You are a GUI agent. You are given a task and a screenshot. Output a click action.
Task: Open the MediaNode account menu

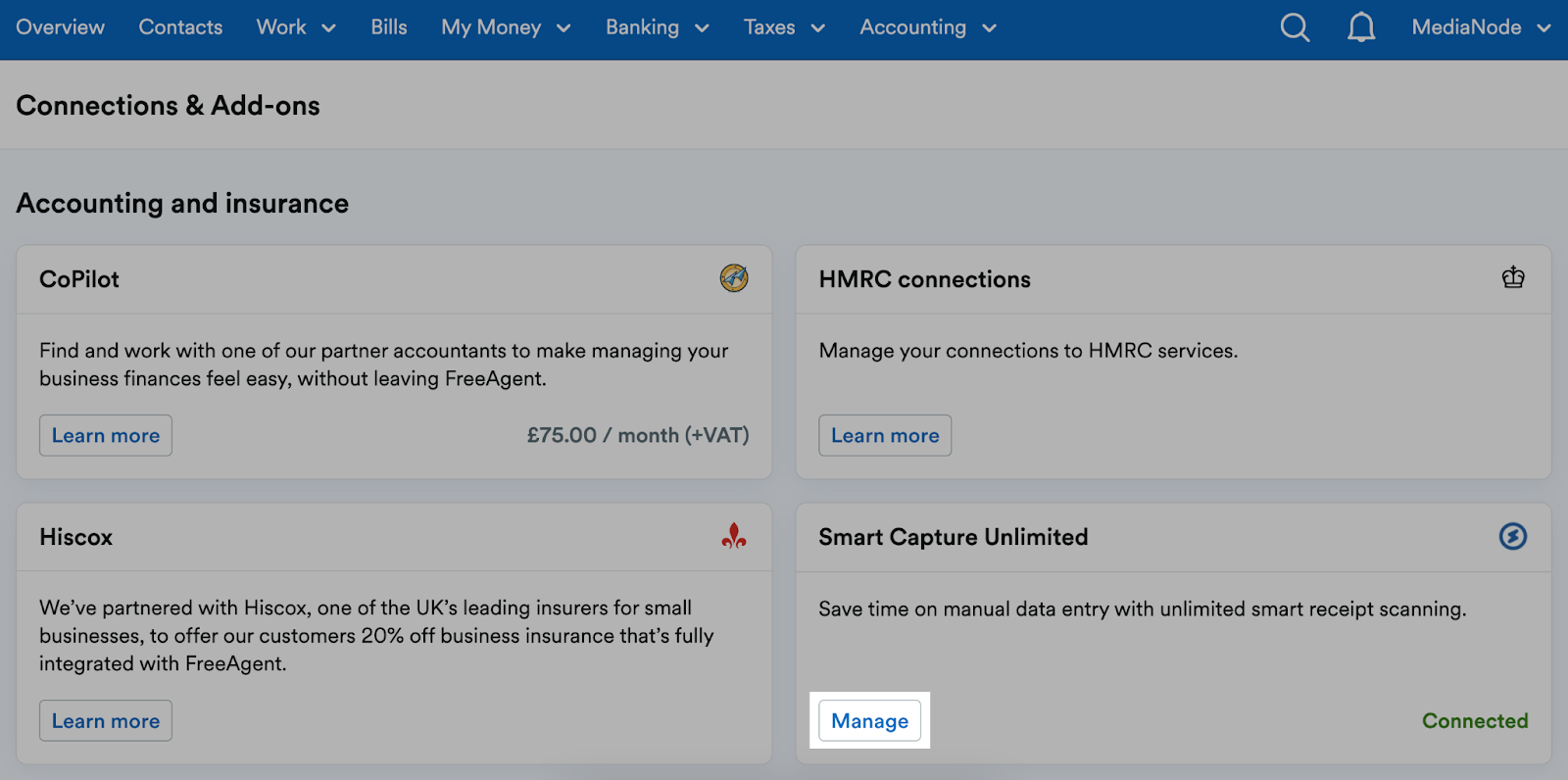point(1481,27)
